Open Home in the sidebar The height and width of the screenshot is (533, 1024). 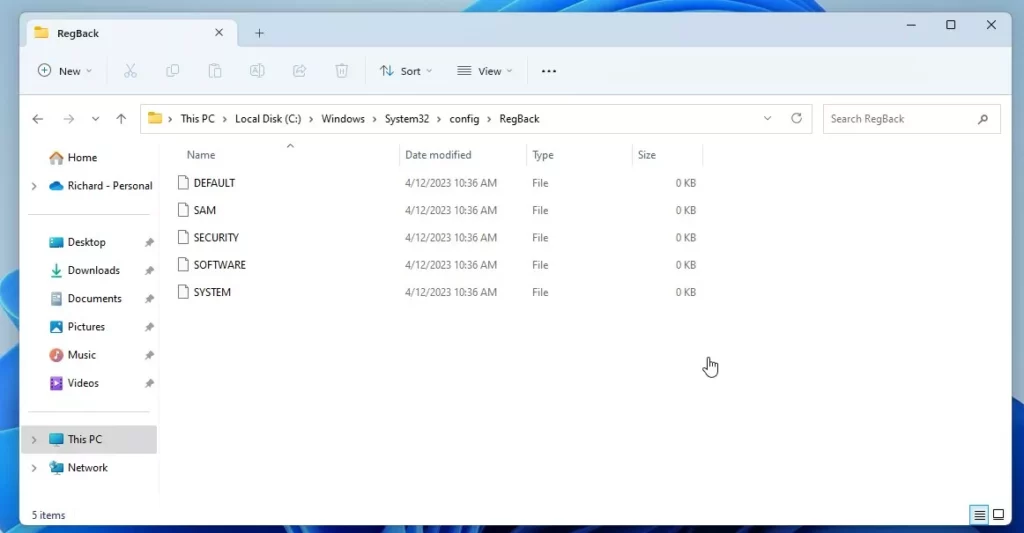click(82, 157)
